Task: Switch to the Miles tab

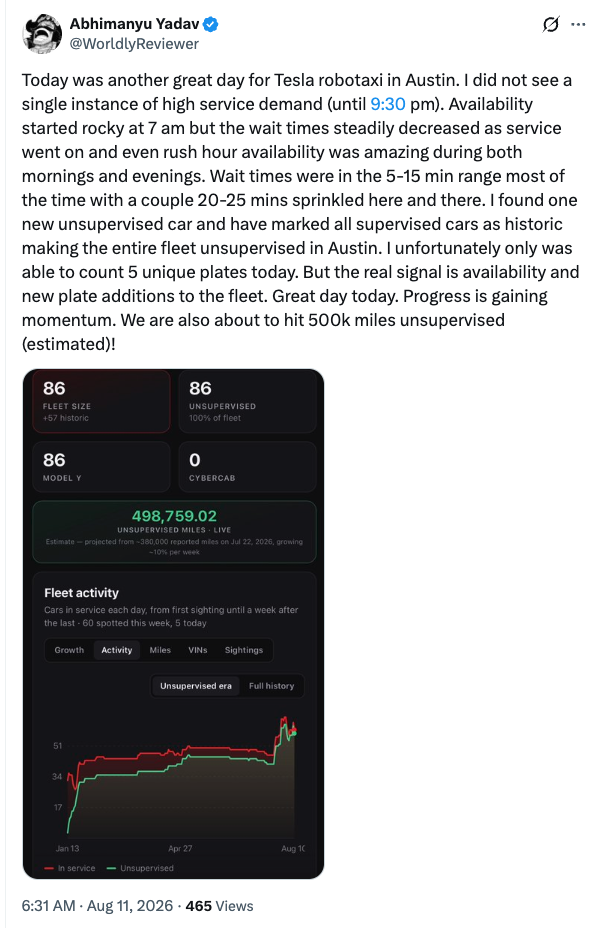Action: [x=160, y=650]
